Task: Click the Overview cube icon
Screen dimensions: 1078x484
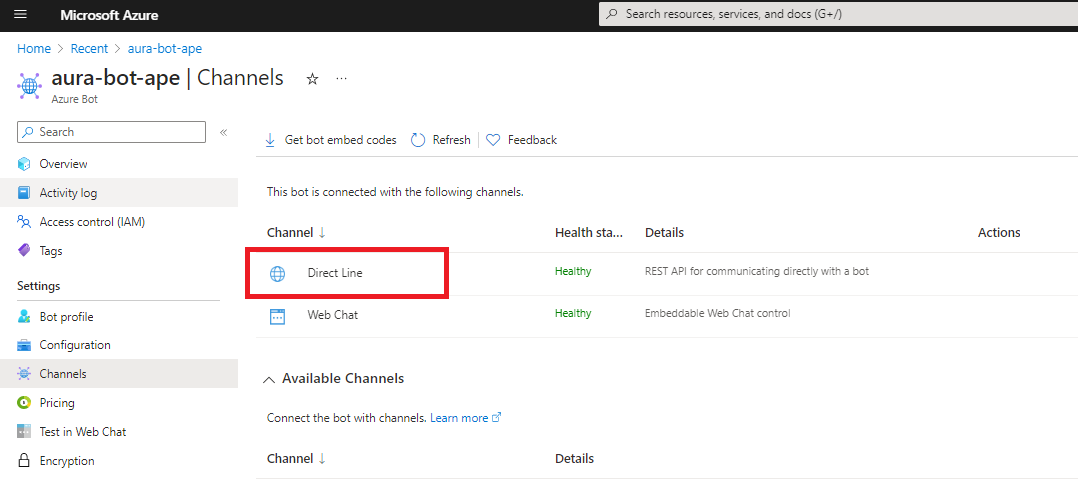Action: coord(24,164)
